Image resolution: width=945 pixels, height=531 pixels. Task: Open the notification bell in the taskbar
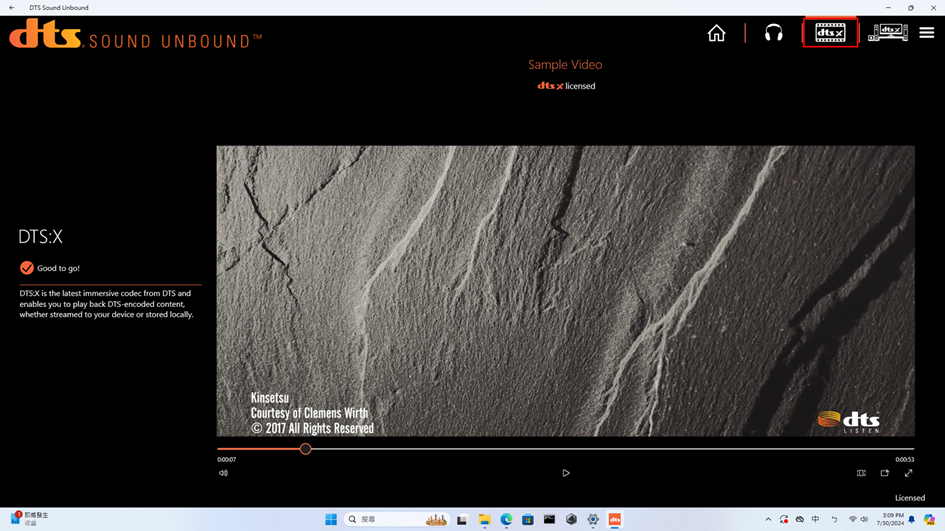point(912,520)
